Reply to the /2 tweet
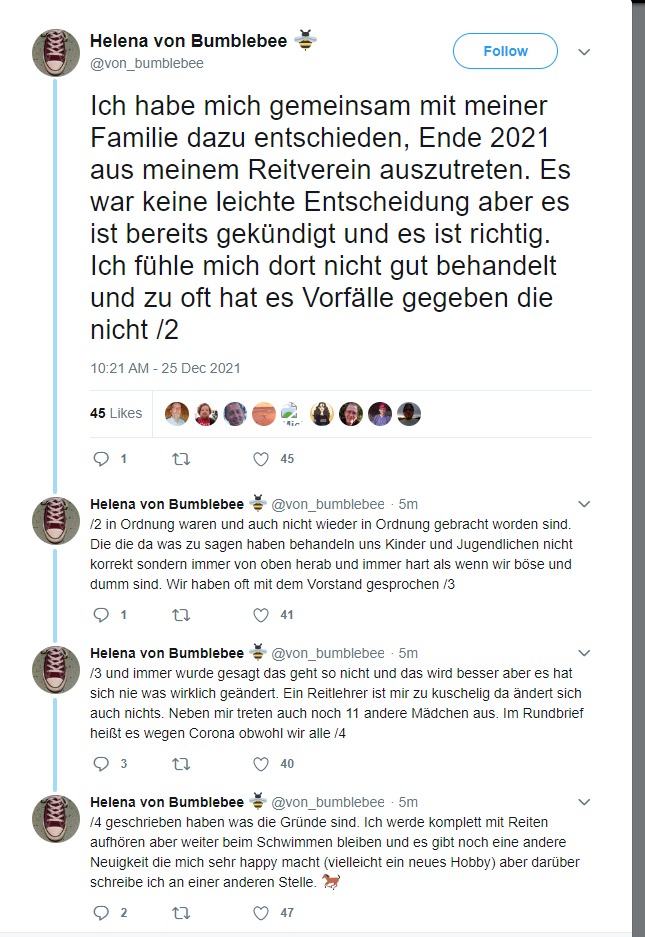The height and width of the screenshot is (937, 645). point(100,614)
